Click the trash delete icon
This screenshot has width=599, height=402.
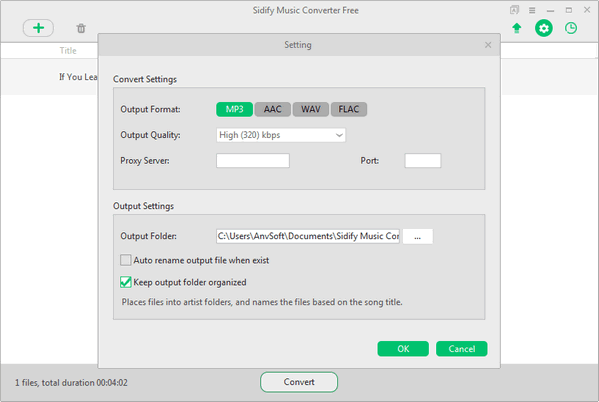(x=81, y=28)
